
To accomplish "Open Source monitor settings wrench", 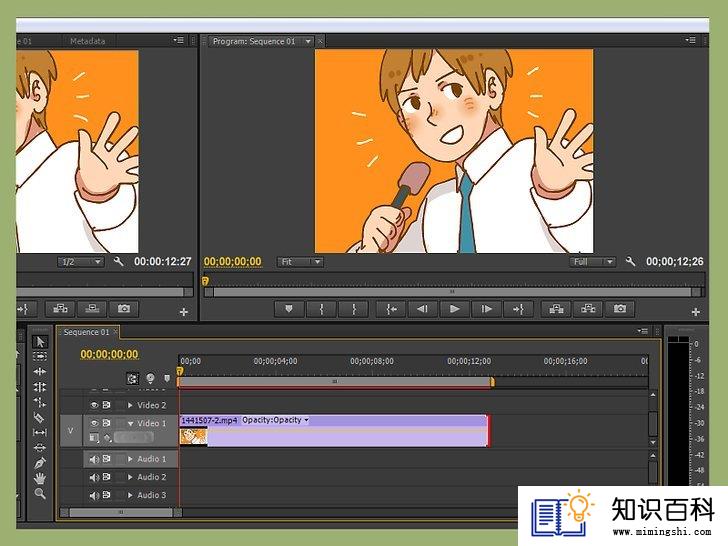I will 118,261.
